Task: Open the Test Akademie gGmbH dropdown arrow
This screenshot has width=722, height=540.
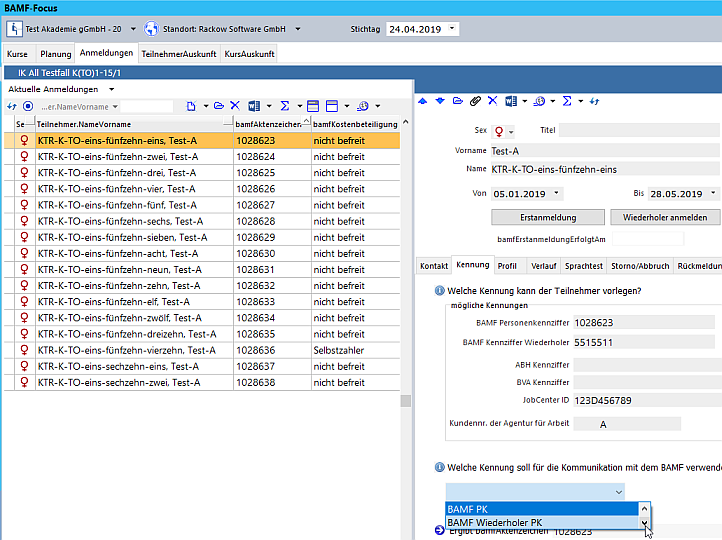Action: click(x=133, y=29)
